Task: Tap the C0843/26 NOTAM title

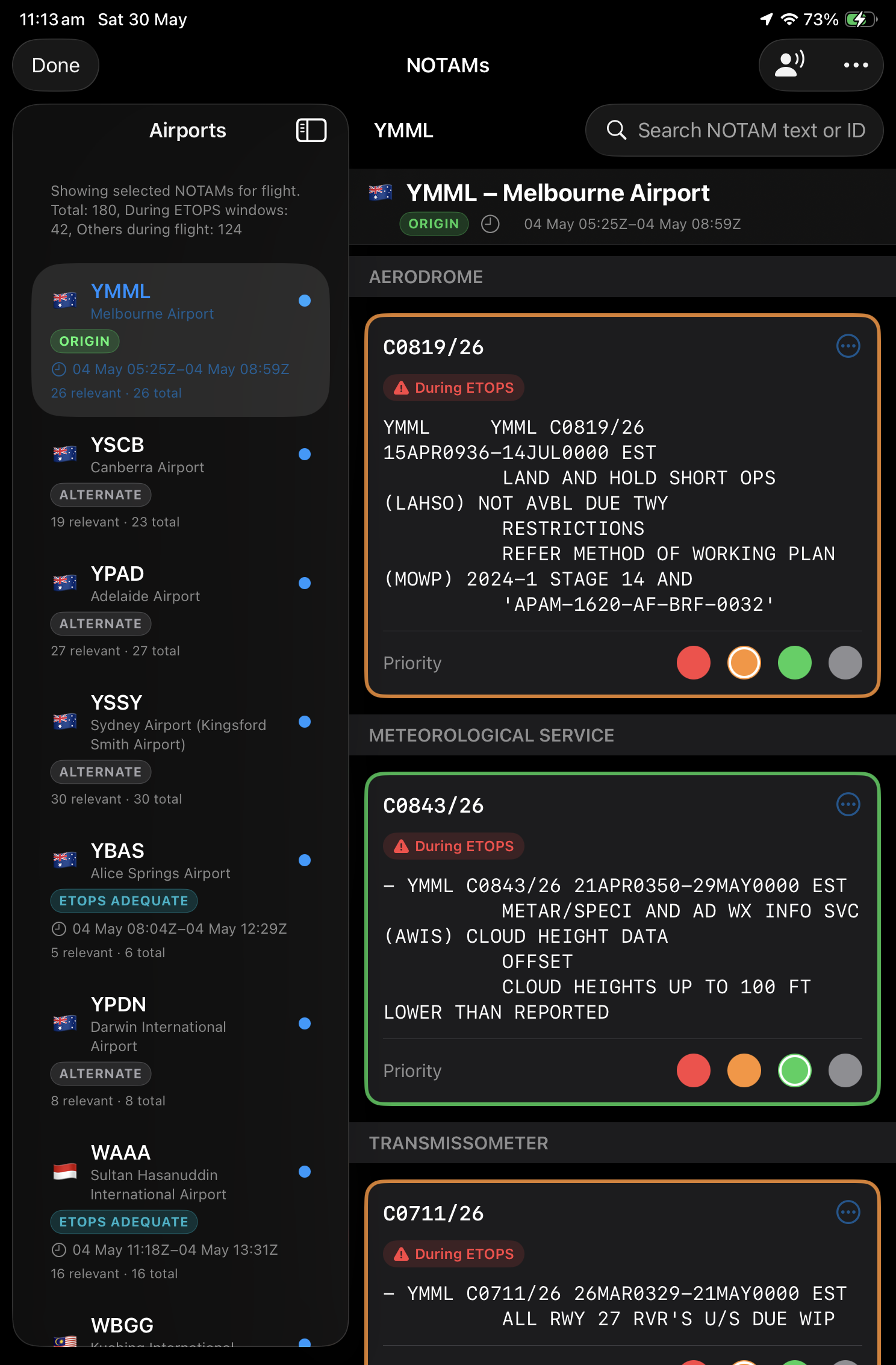Action: 434,806
